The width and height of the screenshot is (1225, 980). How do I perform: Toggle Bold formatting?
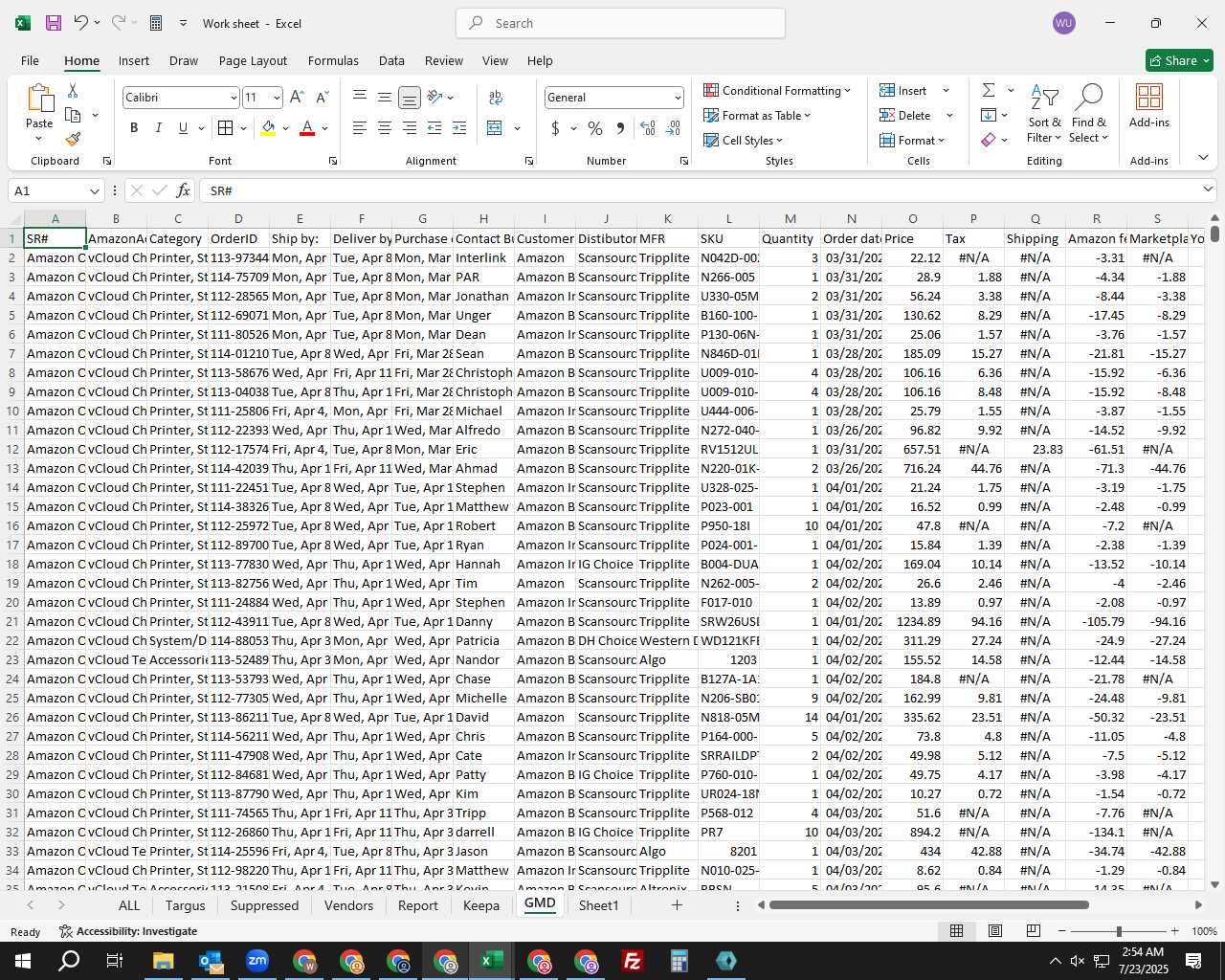tap(134, 127)
